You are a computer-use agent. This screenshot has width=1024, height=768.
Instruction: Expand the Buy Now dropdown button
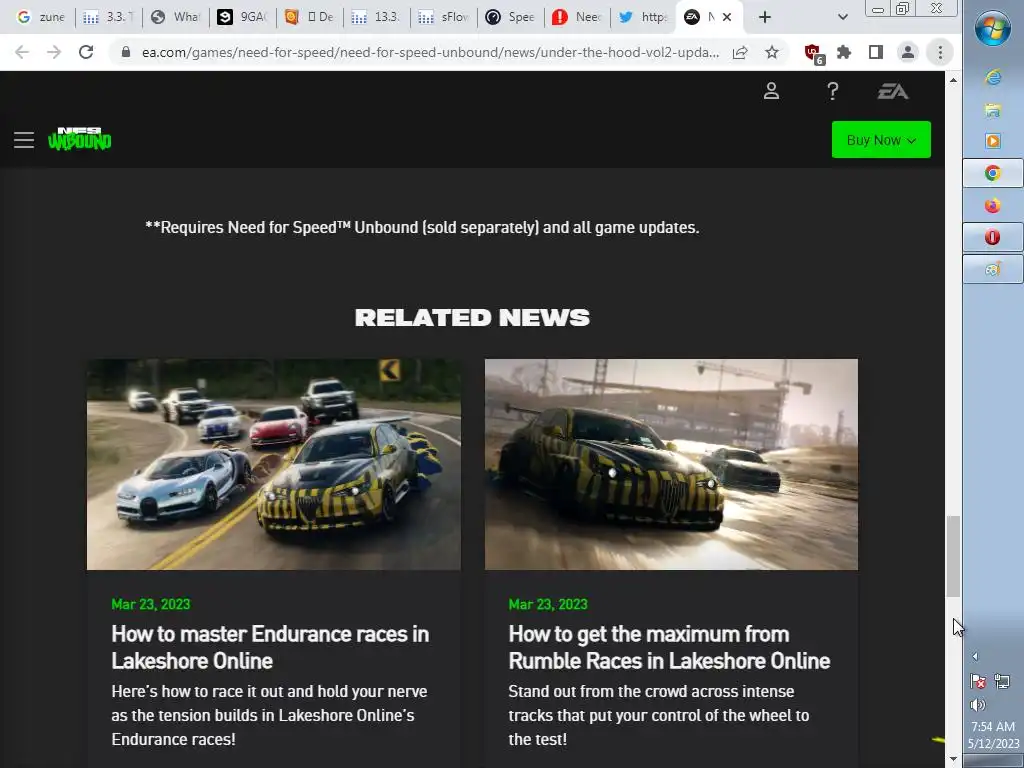pos(881,140)
